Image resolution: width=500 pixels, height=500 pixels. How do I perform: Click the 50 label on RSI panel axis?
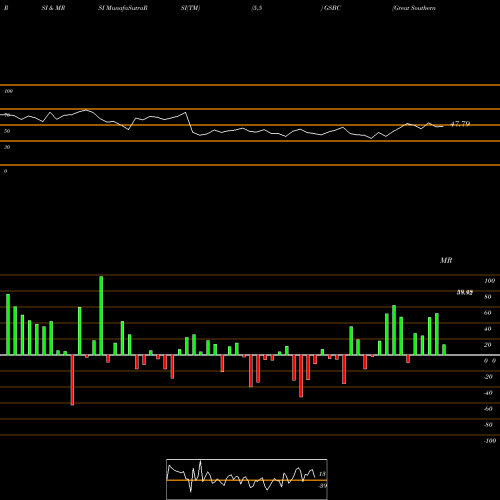pyautogui.click(x=7, y=131)
